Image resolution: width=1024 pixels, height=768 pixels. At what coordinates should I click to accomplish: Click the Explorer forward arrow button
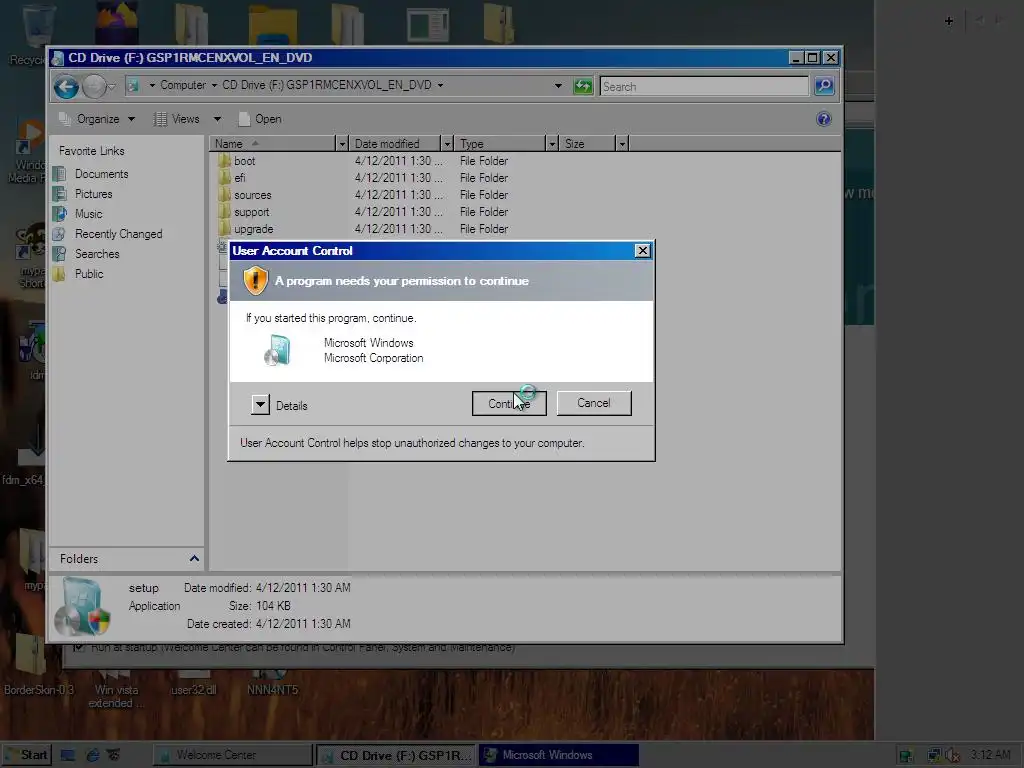coord(94,87)
